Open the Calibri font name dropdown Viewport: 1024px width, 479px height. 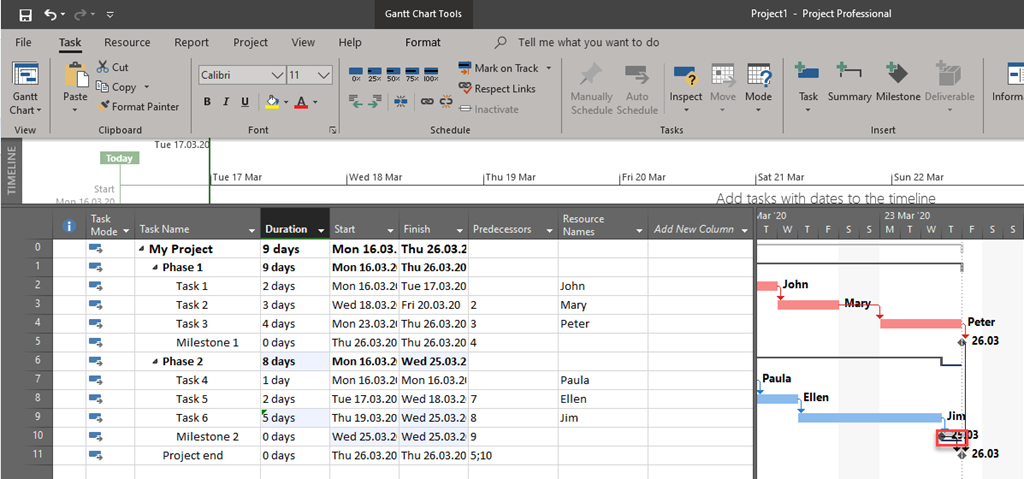tap(277, 75)
